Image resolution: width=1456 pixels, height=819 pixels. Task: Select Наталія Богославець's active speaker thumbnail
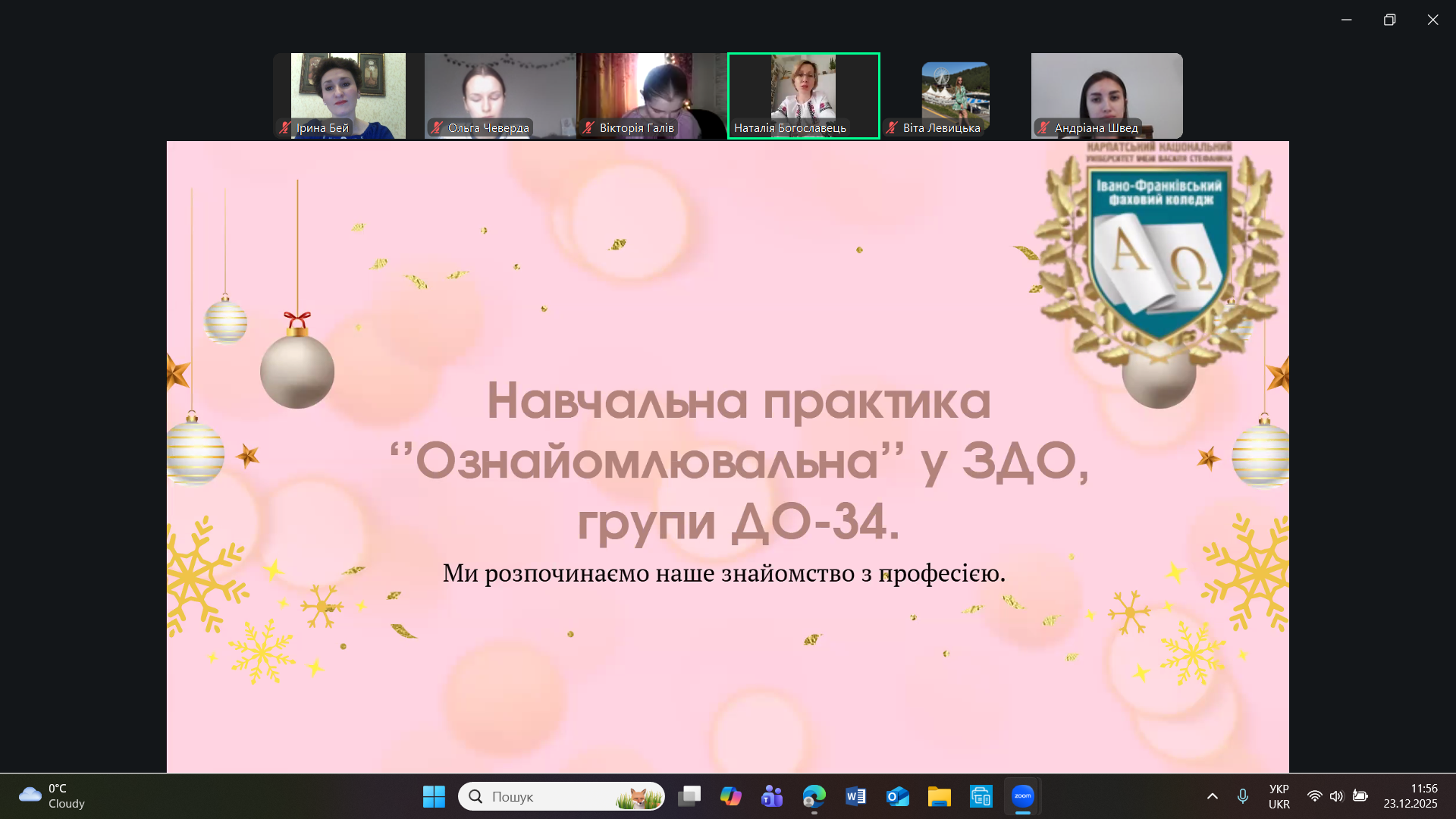[803, 95]
